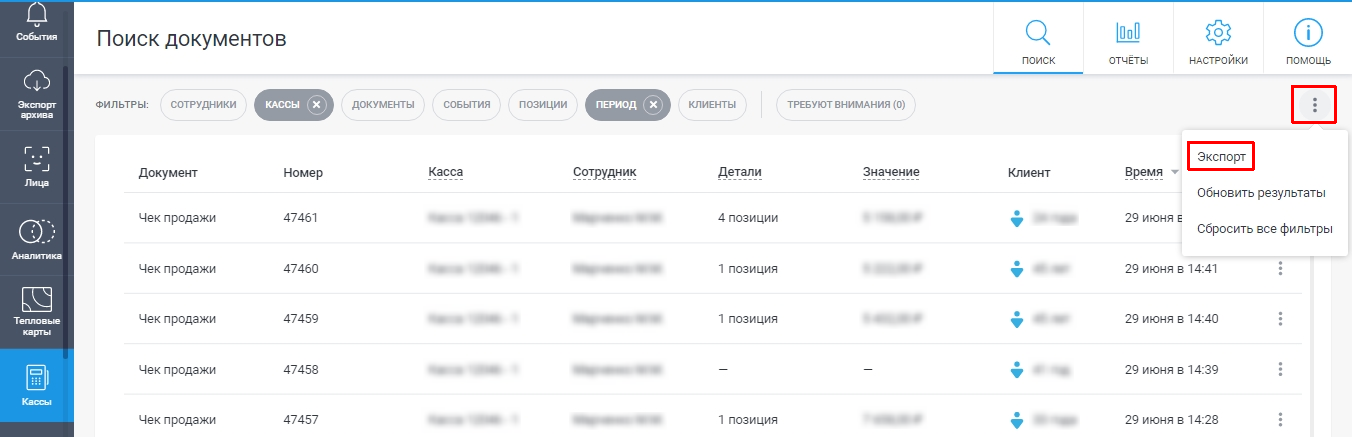
Task: Toggle the Требуют внимания (0) filter
Action: click(x=845, y=104)
